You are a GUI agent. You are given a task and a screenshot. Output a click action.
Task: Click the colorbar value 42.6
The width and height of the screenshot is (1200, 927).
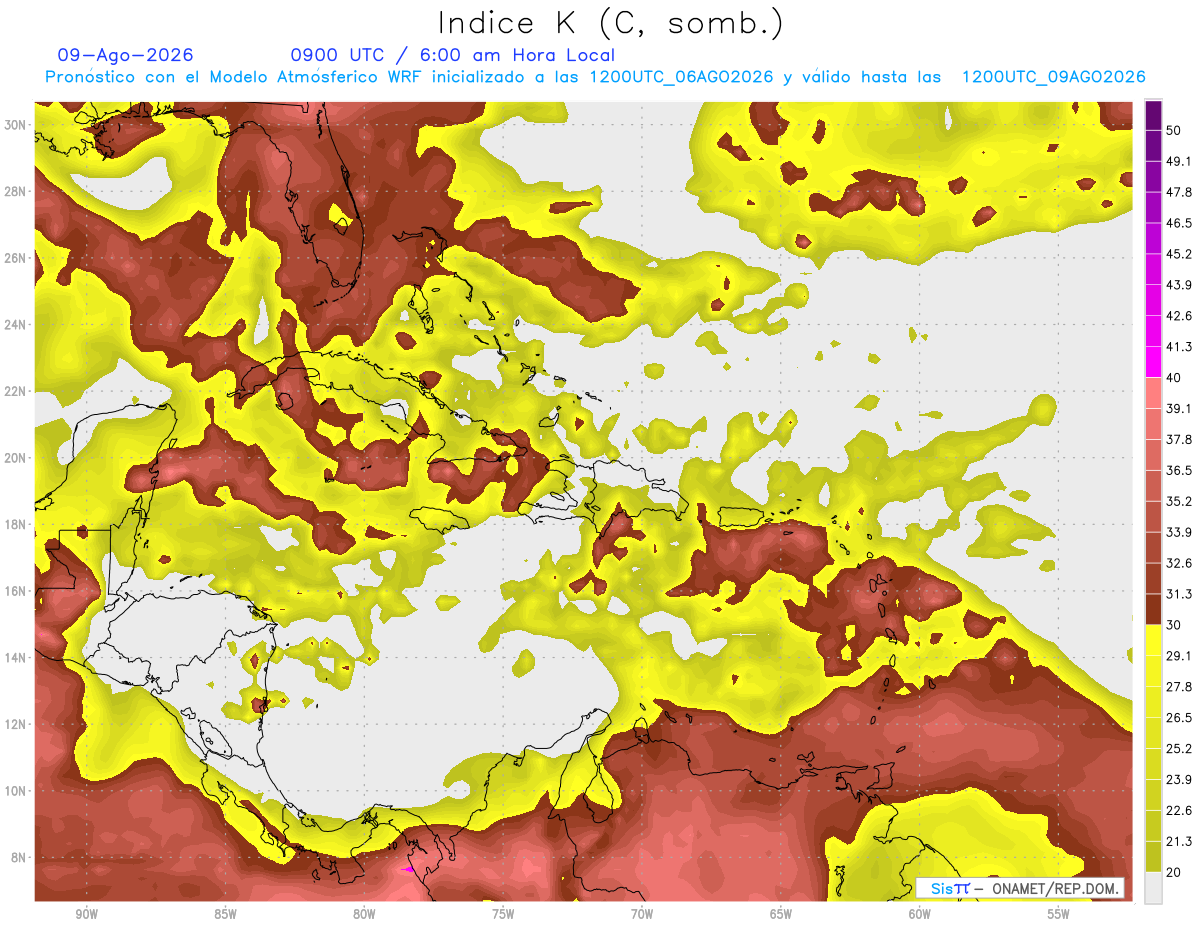(x=1178, y=316)
